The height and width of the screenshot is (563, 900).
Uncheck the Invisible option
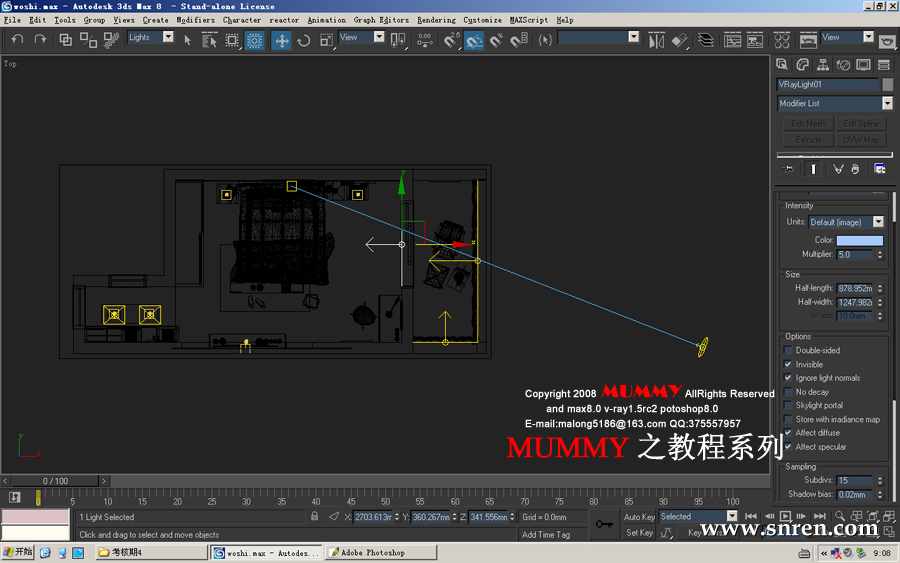[788, 365]
